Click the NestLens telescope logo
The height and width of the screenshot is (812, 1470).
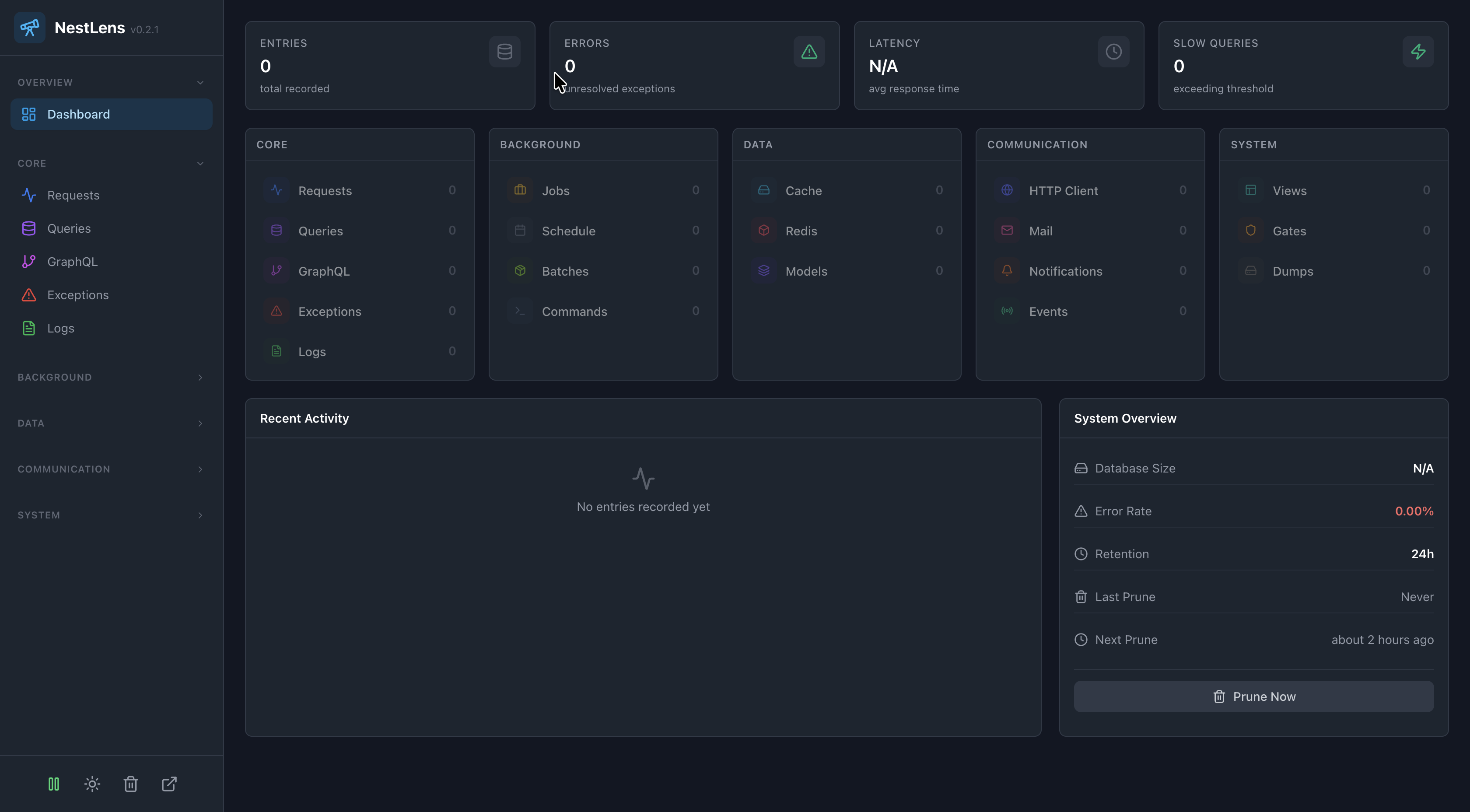coord(29,27)
